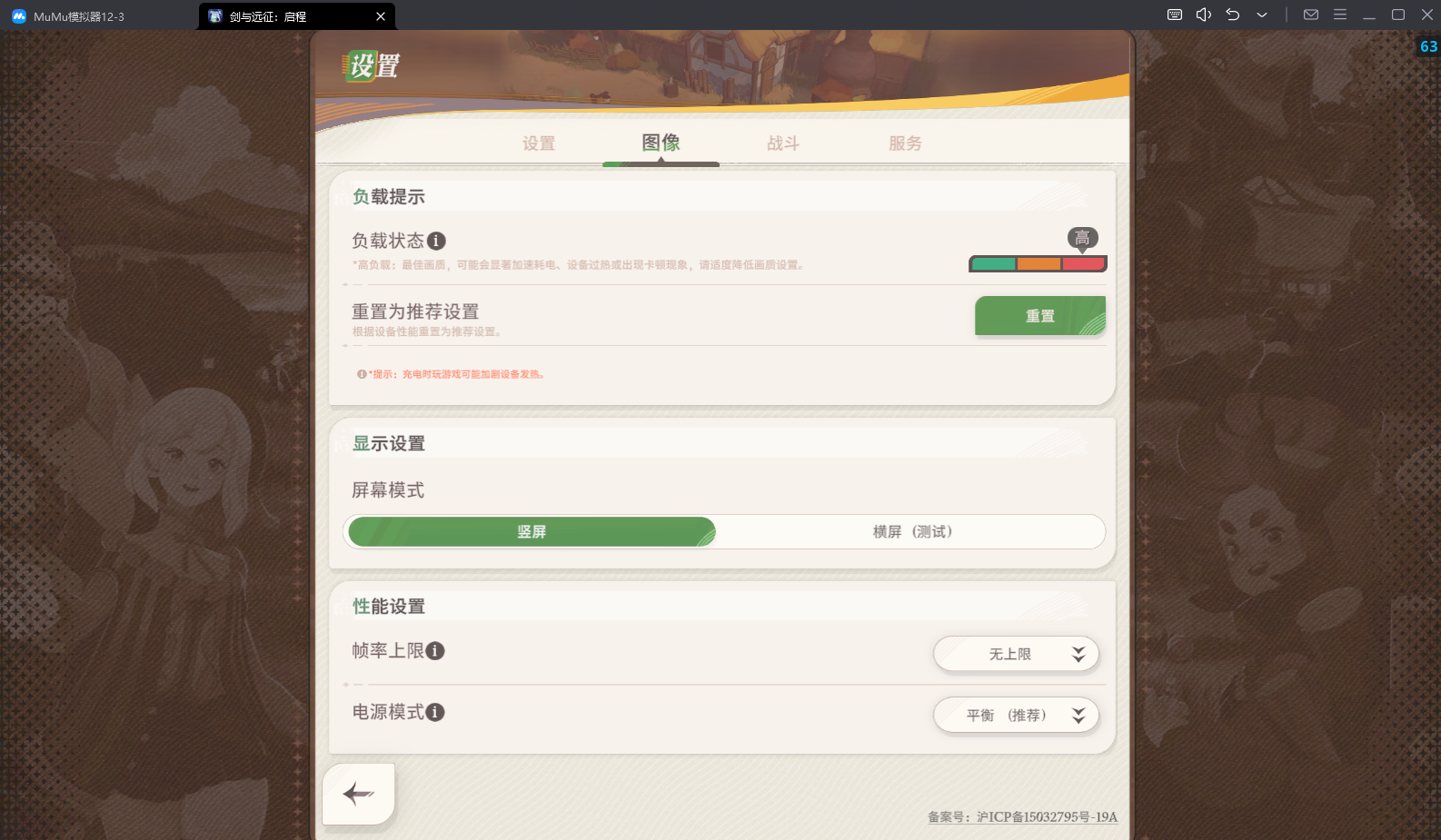Image resolution: width=1441 pixels, height=840 pixels.
Task: Mute emulator with speaker icon
Action: pyautogui.click(x=1204, y=15)
